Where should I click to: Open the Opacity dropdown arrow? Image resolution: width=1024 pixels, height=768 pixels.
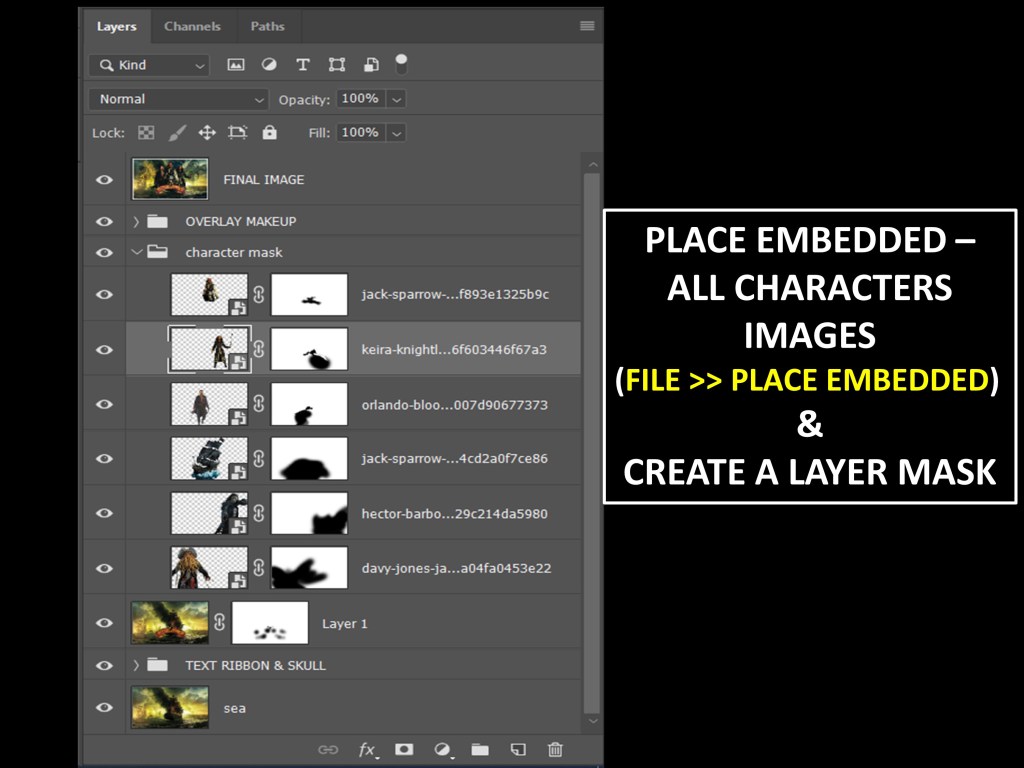coord(396,99)
